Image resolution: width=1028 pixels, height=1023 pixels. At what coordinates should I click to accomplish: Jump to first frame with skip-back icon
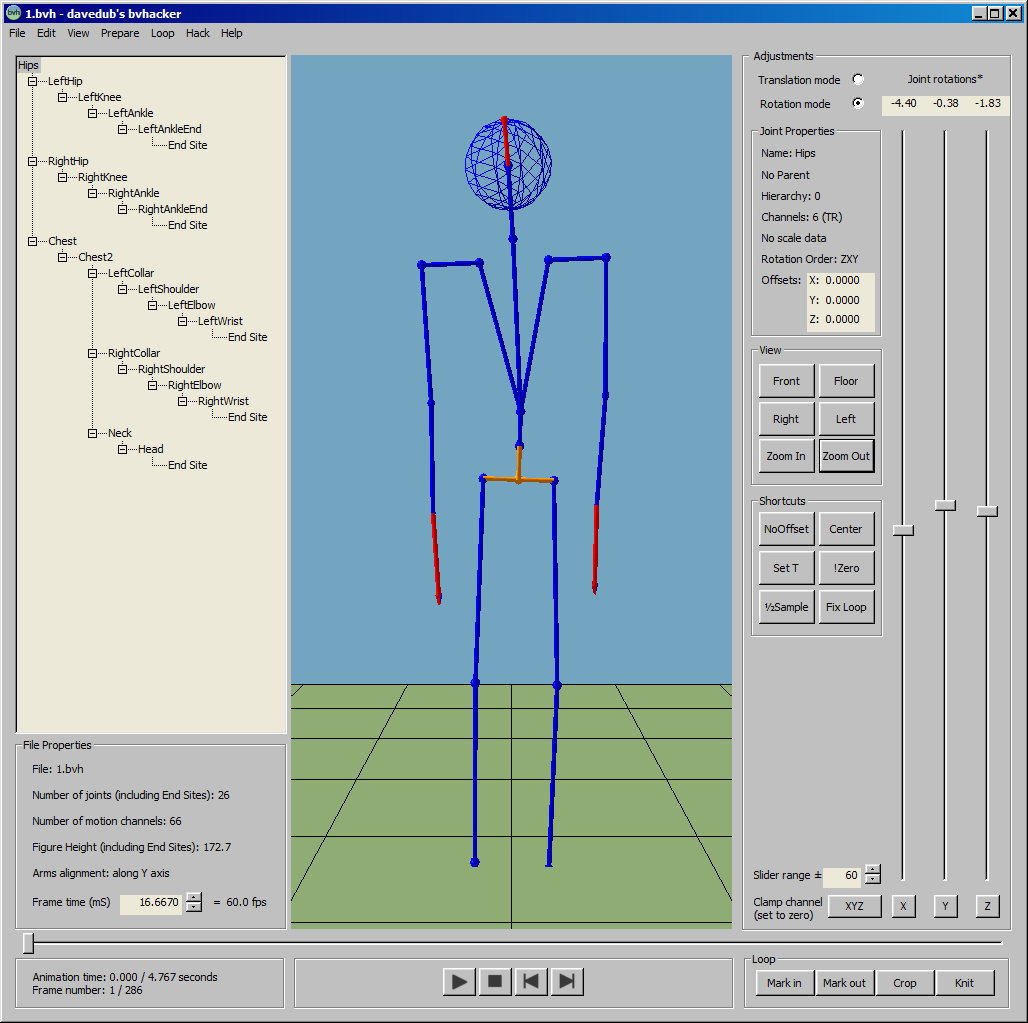point(530,981)
